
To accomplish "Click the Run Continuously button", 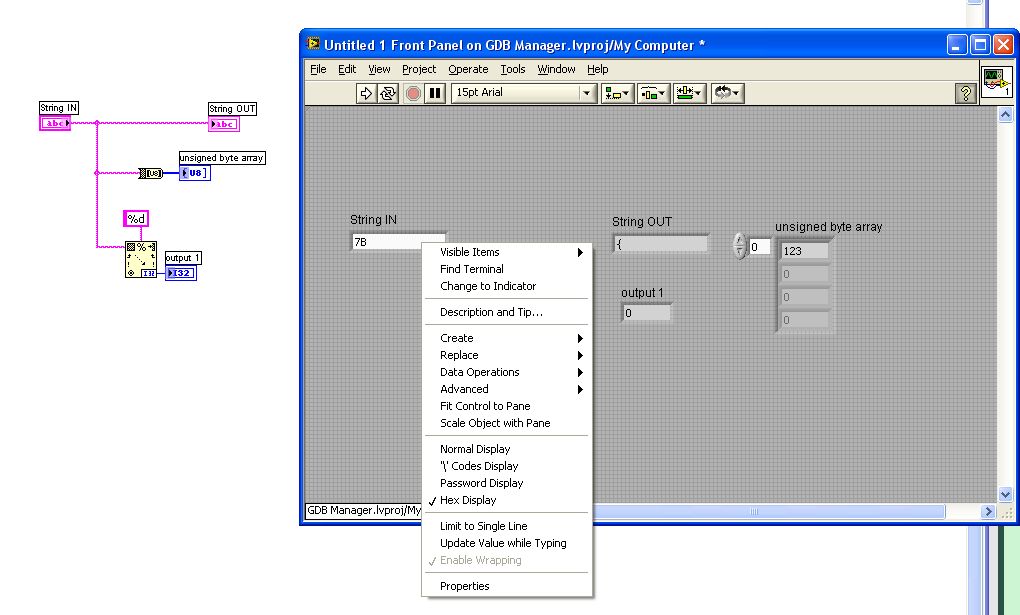I will 388,93.
